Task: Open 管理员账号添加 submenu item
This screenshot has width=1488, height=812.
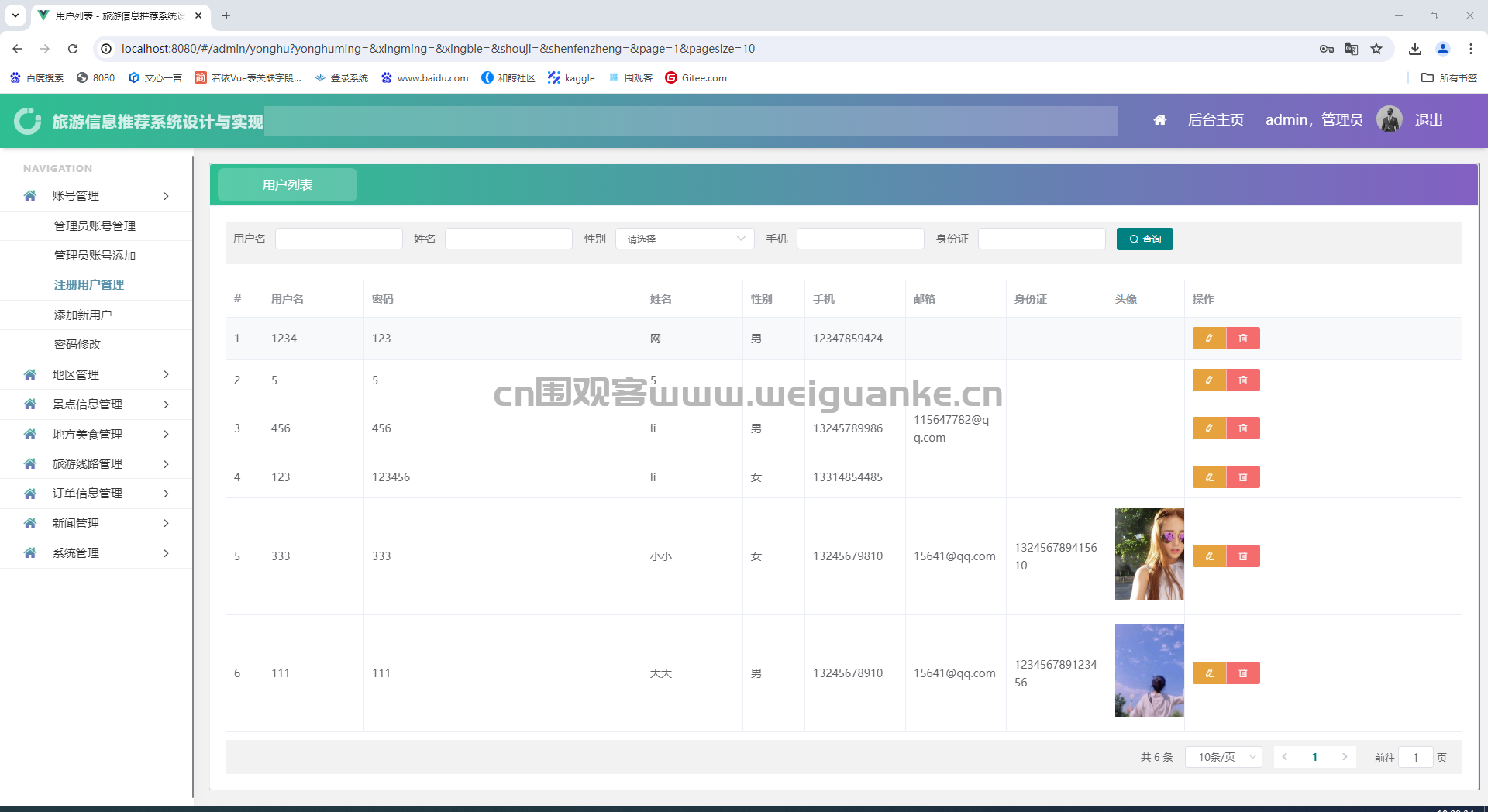Action: click(x=95, y=256)
